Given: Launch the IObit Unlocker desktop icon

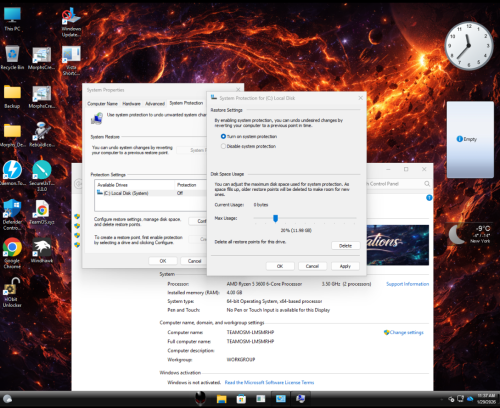Looking at the screenshot, I should [12, 292].
